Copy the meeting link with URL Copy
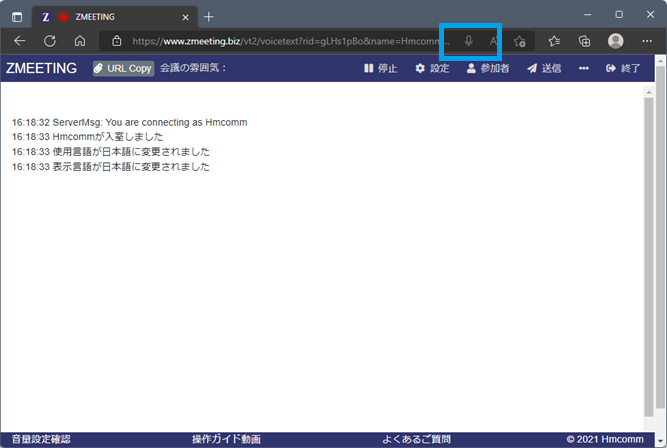The width and height of the screenshot is (667, 448). (123, 69)
